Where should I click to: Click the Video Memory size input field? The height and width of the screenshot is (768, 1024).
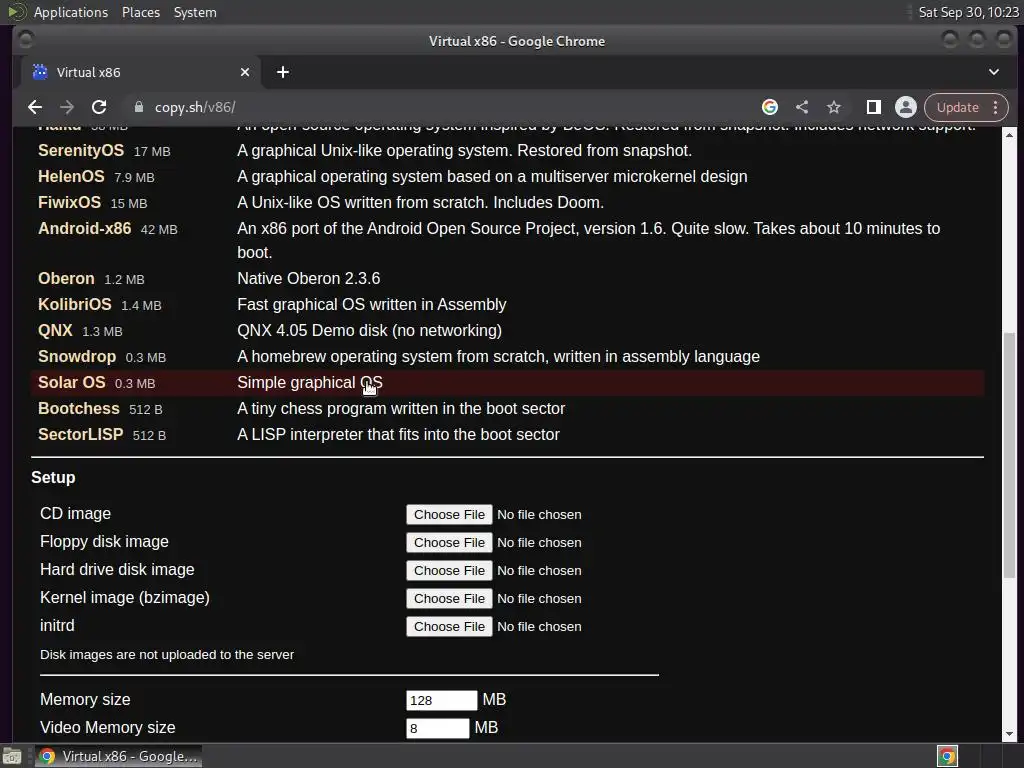pyautogui.click(x=438, y=728)
